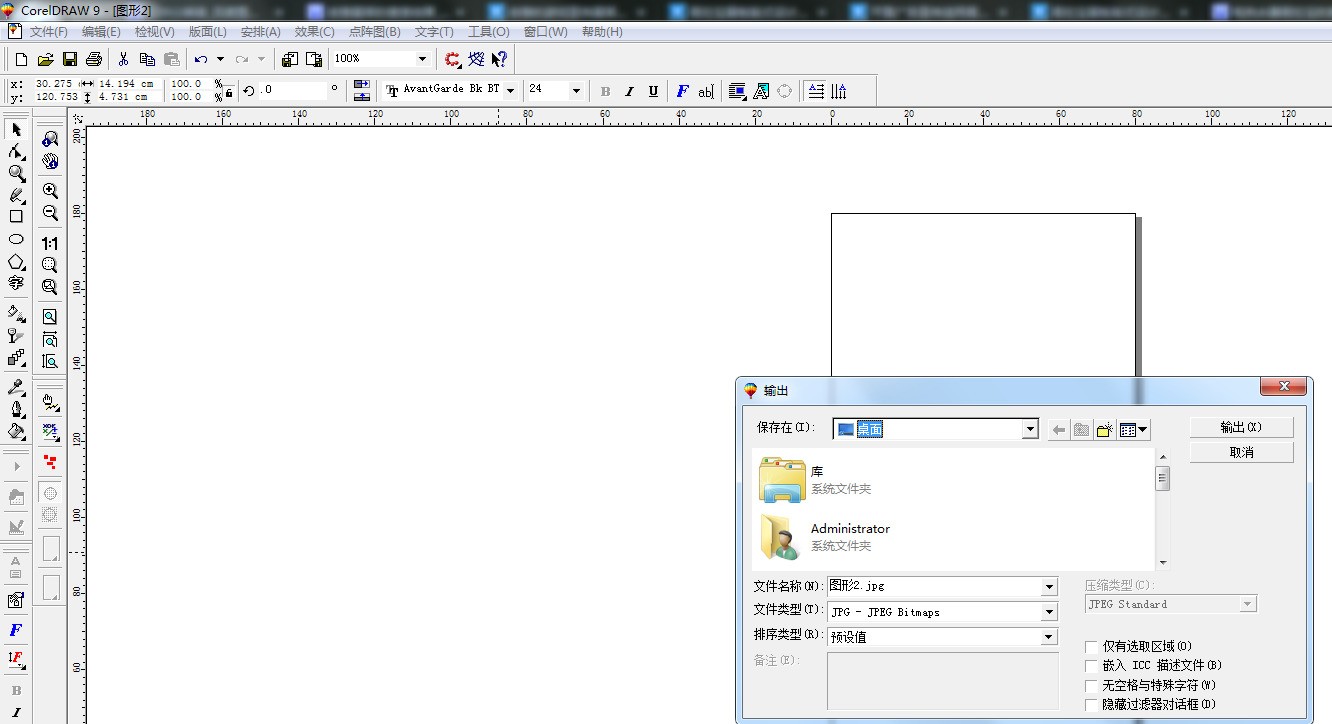Click the 输出(X) export button
Screen dimensions: 1332x724
click(x=1241, y=427)
